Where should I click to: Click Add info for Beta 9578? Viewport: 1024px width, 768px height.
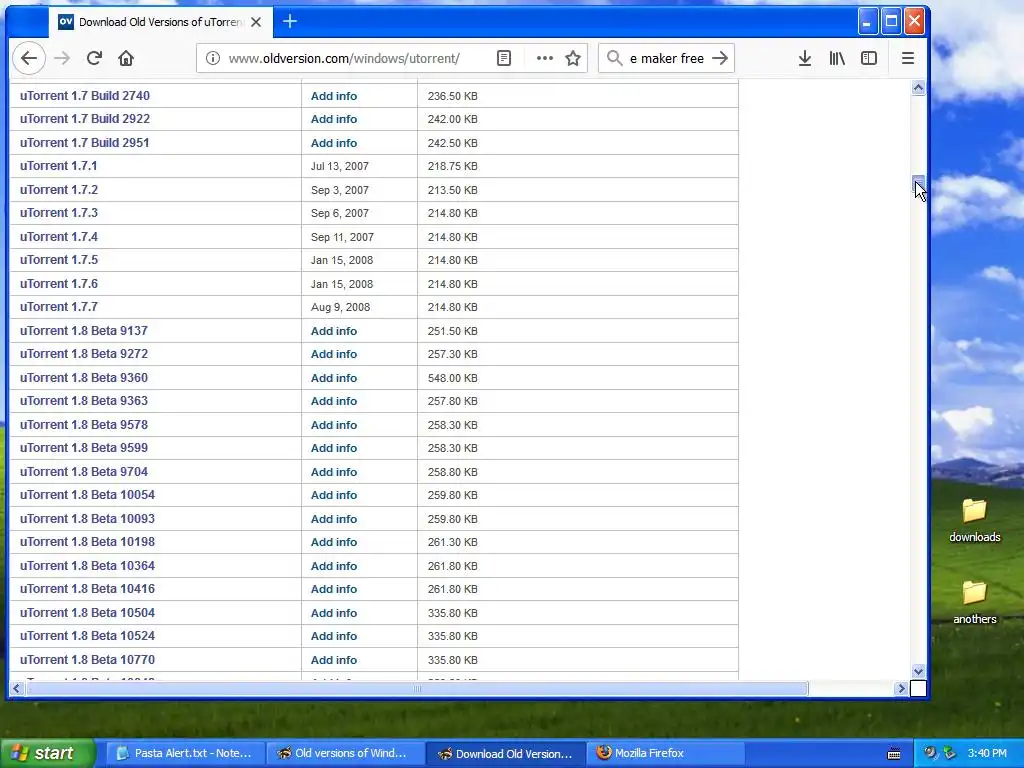tap(334, 424)
